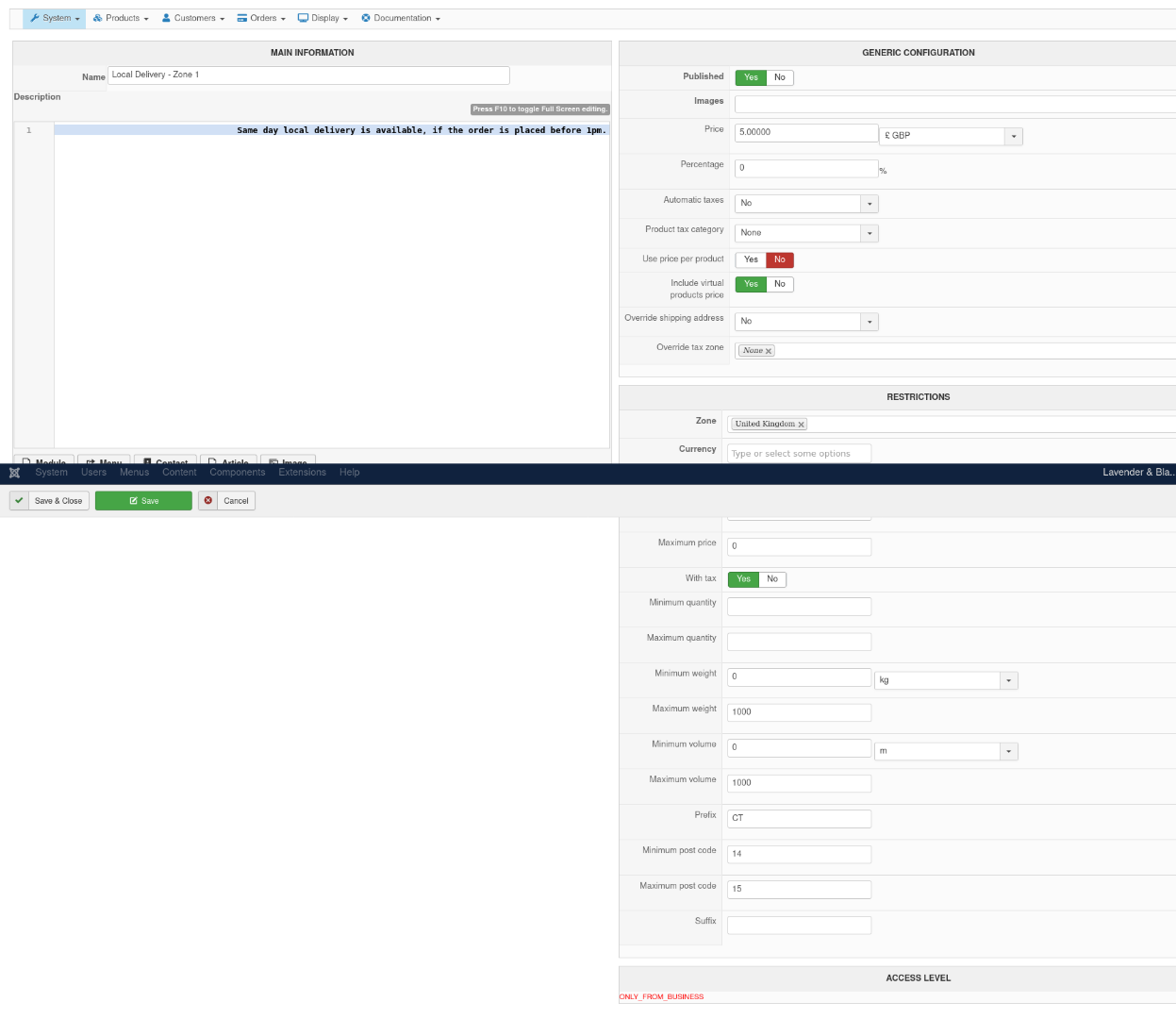The height and width of the screenshot is (1019, 1176).
Task: Click the Maximum volume field
Action: coord(800,783)
